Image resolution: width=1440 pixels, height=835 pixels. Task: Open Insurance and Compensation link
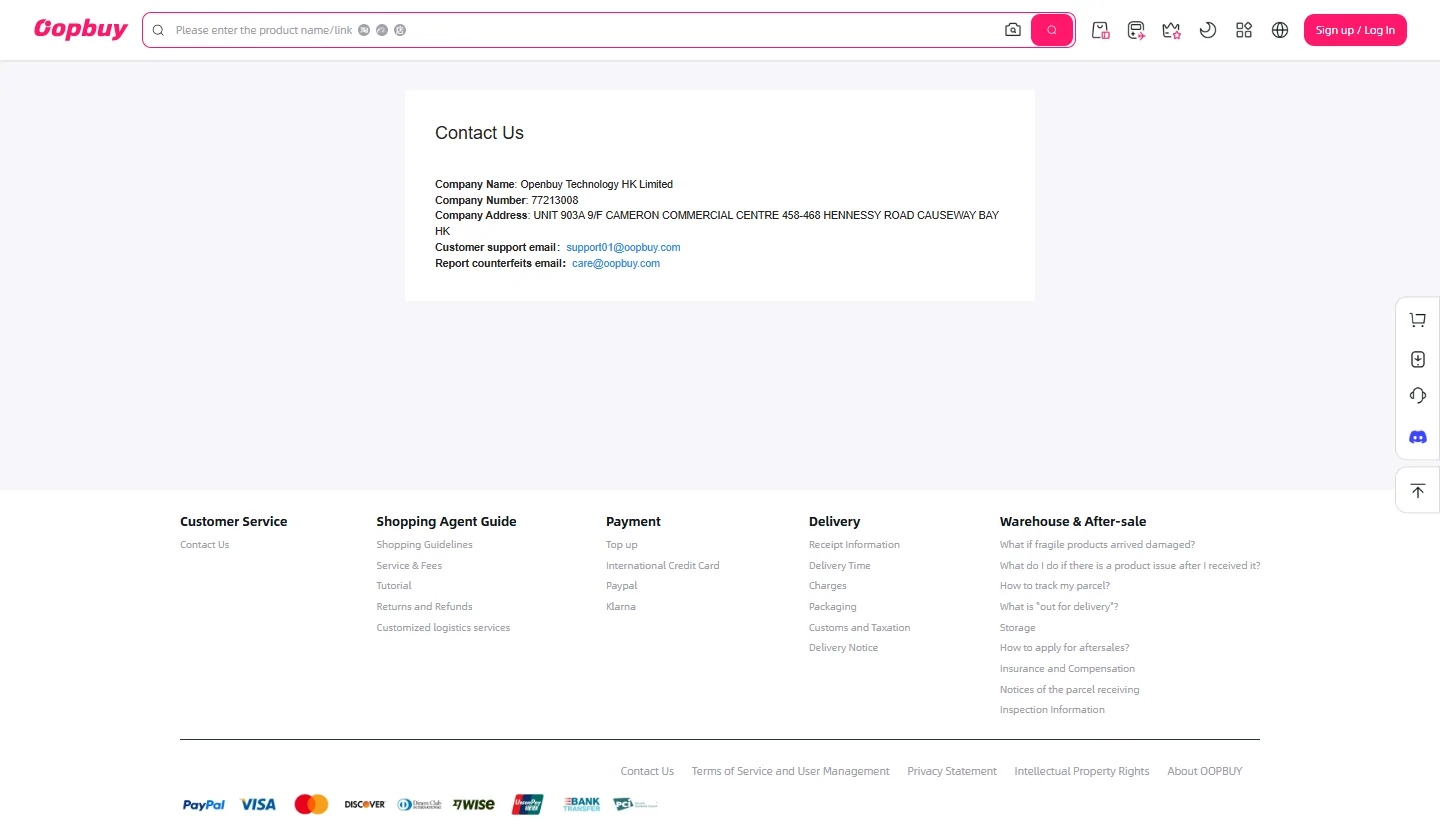1067,669
